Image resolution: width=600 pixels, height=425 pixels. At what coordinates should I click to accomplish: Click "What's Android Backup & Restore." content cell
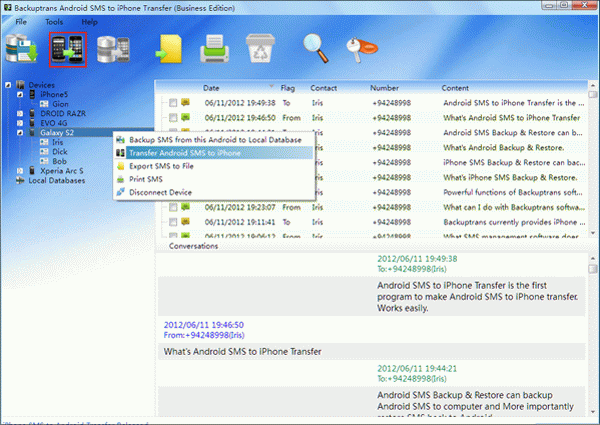504,148
